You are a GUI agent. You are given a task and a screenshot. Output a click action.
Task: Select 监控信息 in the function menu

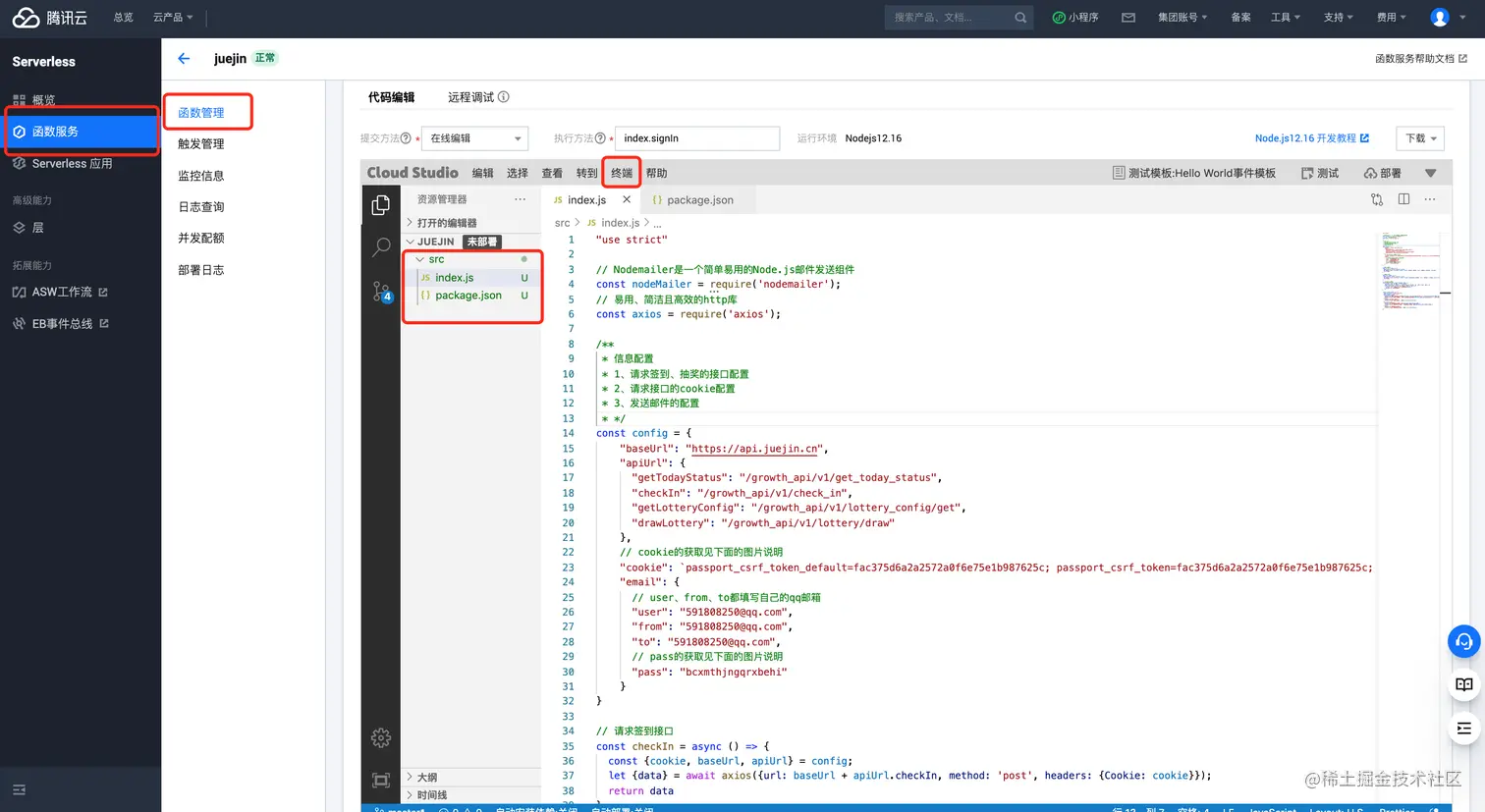pyautogui.click(x=201, y=176)
